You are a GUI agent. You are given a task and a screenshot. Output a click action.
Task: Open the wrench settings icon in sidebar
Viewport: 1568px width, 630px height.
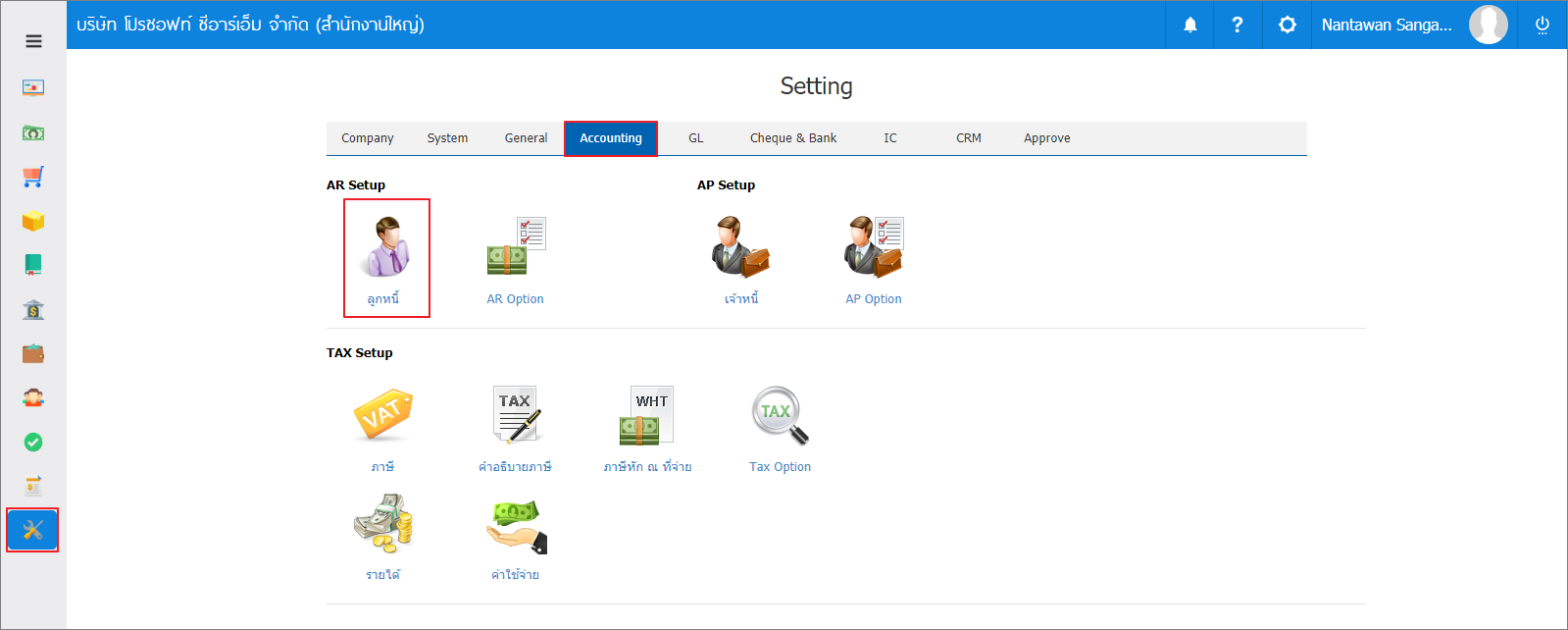click(32, 530)
